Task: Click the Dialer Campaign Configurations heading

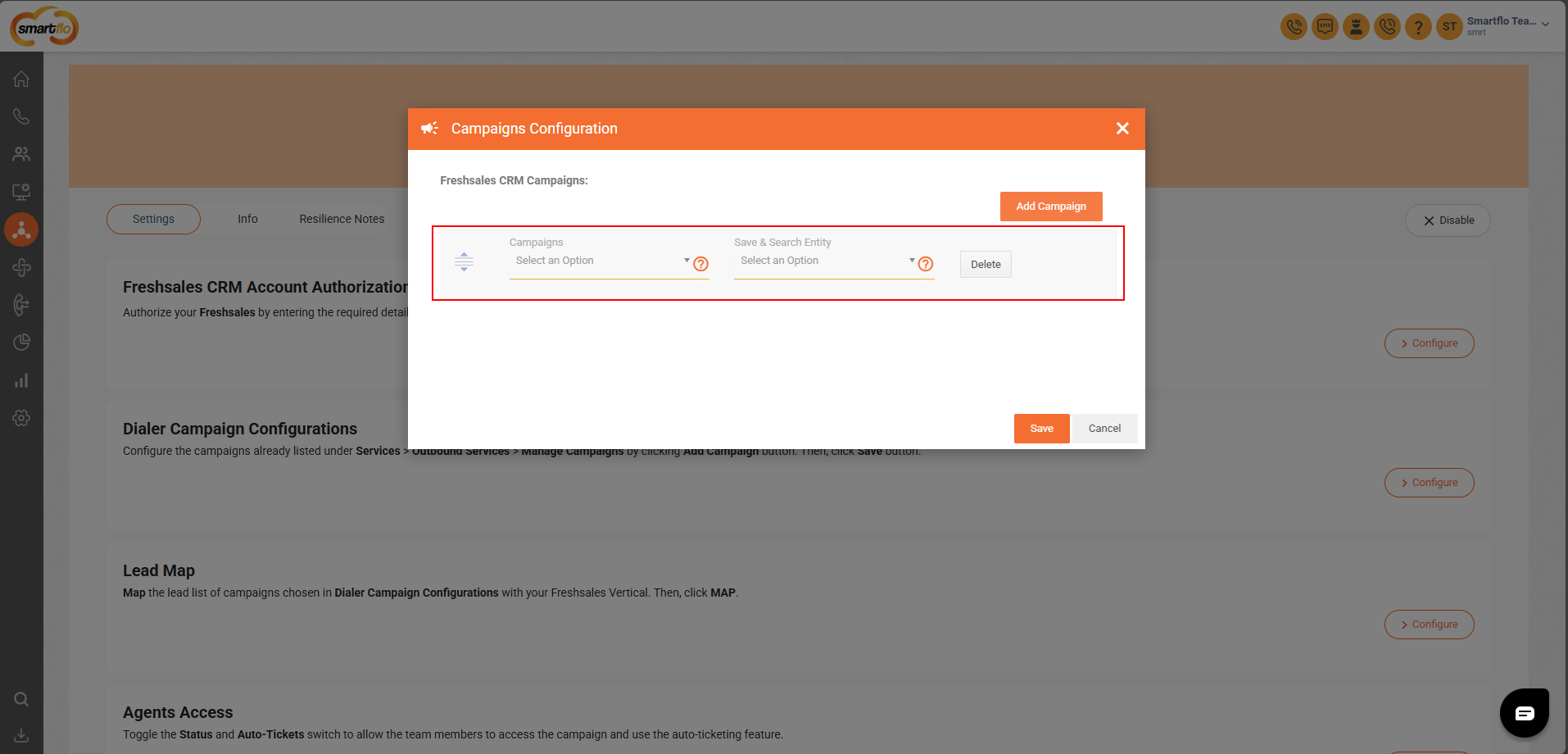Action: pyautogui.click(x=240, y=429)
